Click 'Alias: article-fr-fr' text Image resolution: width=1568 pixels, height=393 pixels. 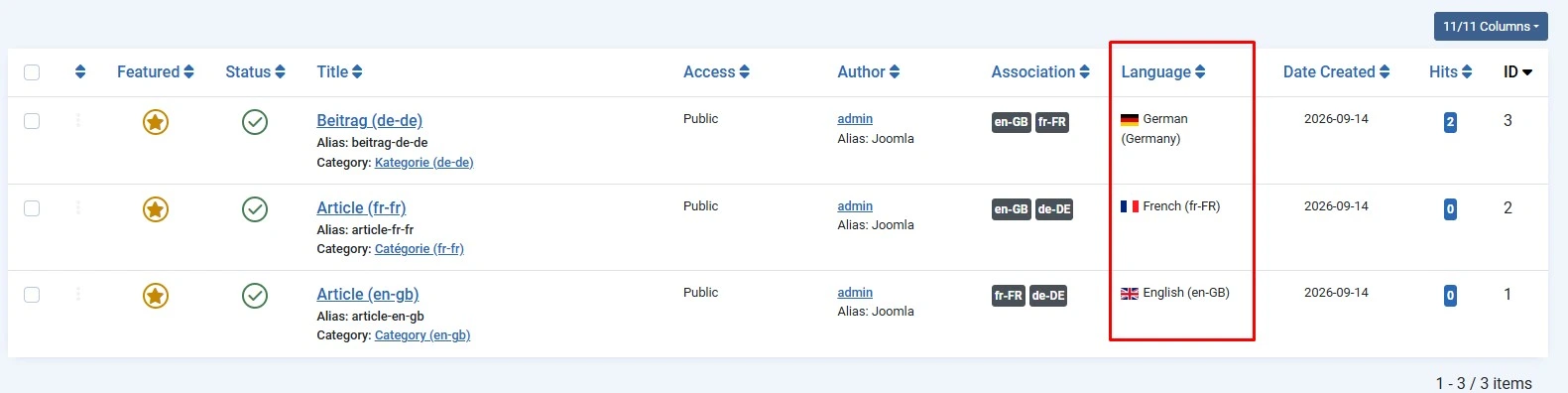[365, 229]
